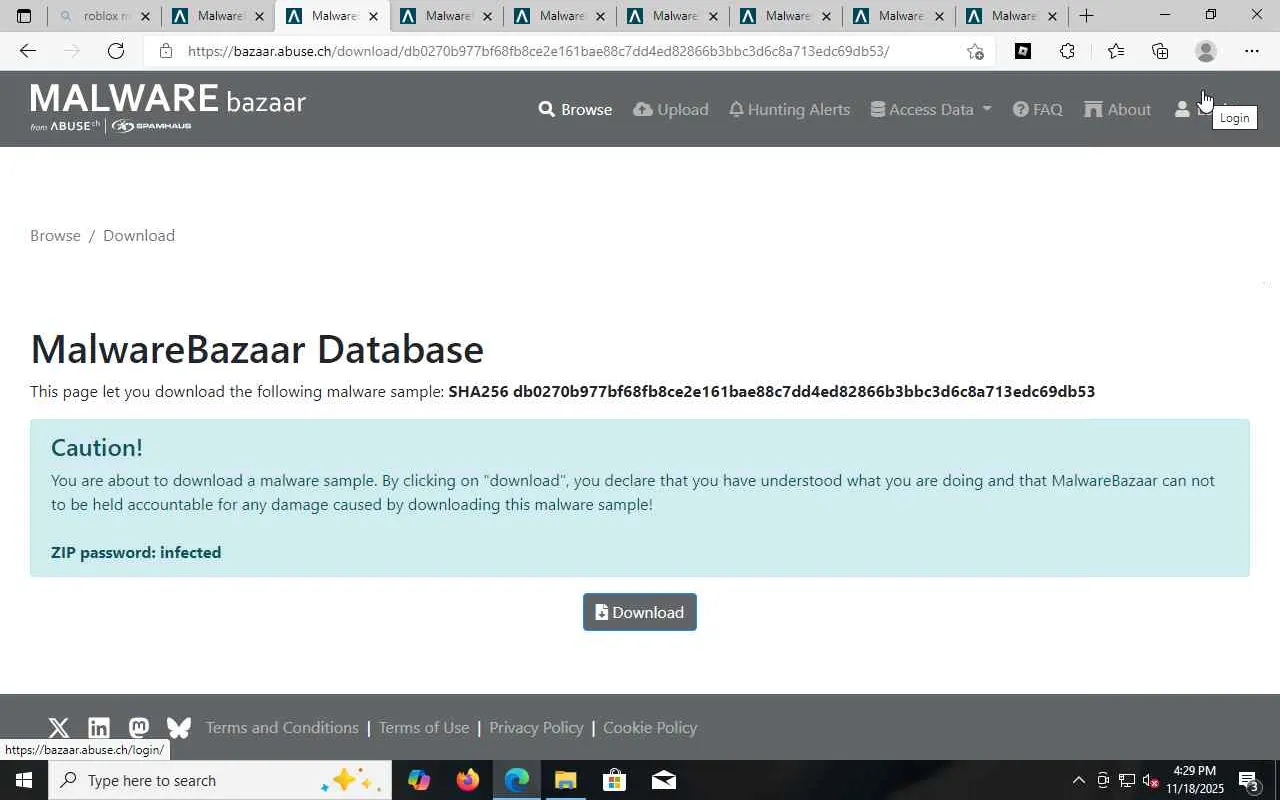
Task: Open the Cookie Policy link
Action: point(650,727)
